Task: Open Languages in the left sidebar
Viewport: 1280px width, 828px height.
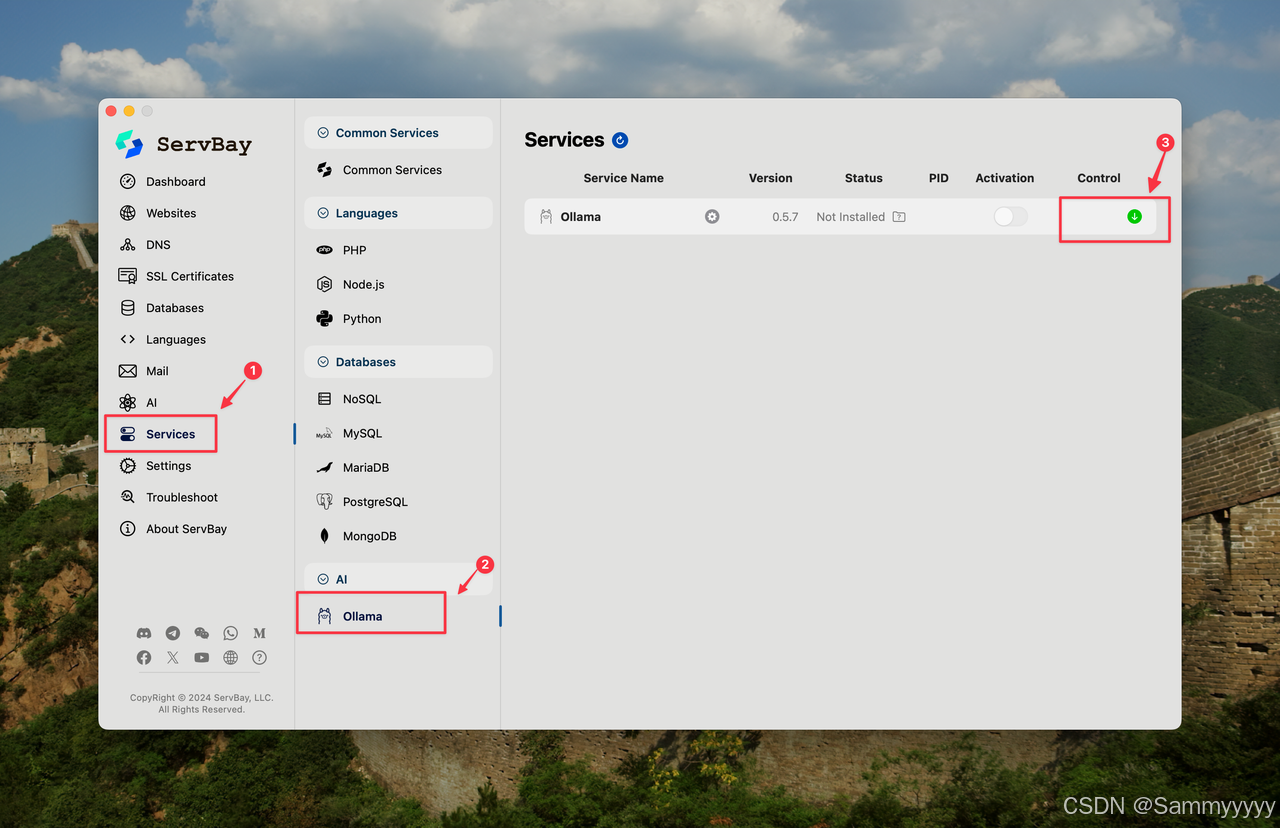Action: click(162, 339)
